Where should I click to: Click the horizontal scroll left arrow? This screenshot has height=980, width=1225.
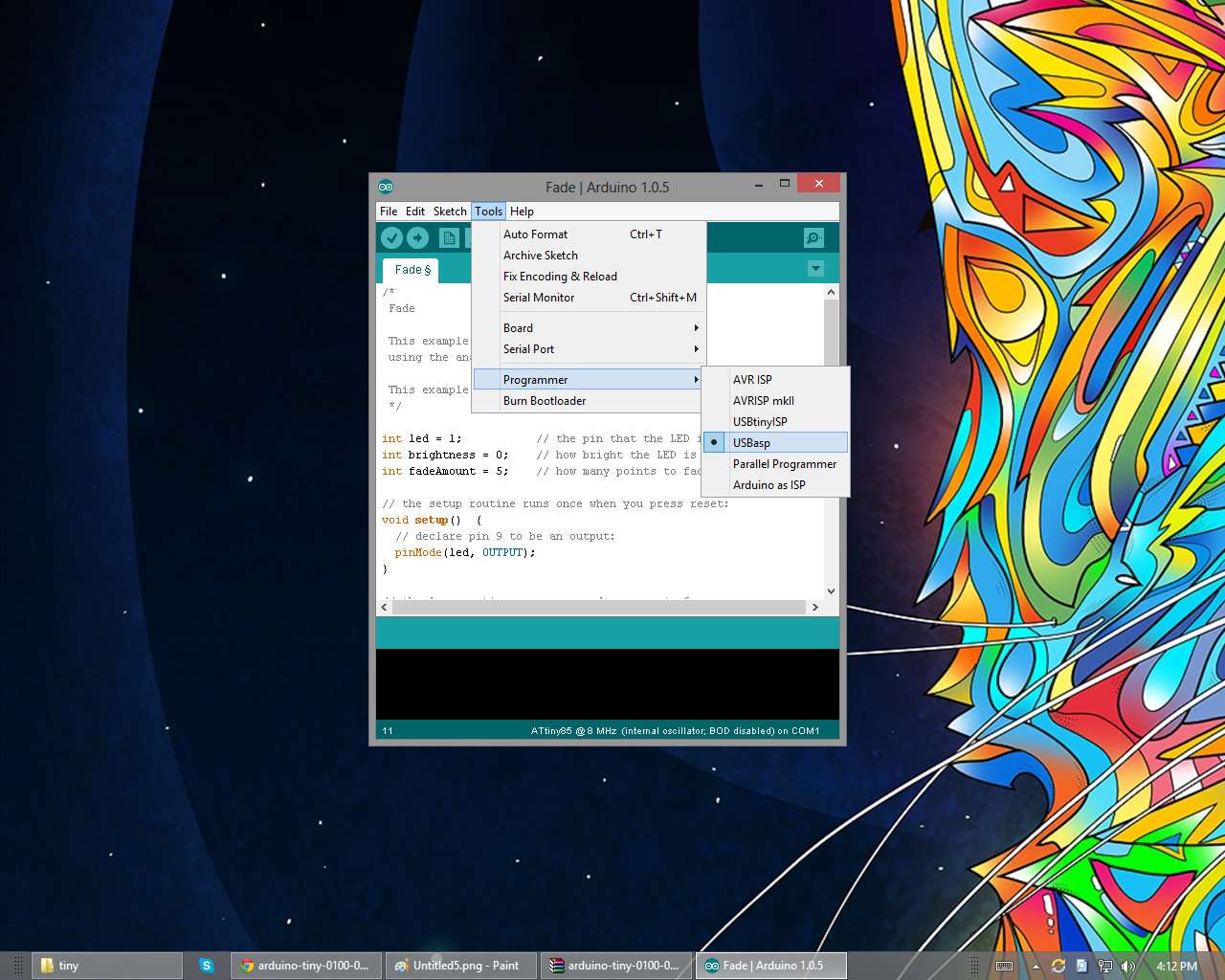coord(385,607)
